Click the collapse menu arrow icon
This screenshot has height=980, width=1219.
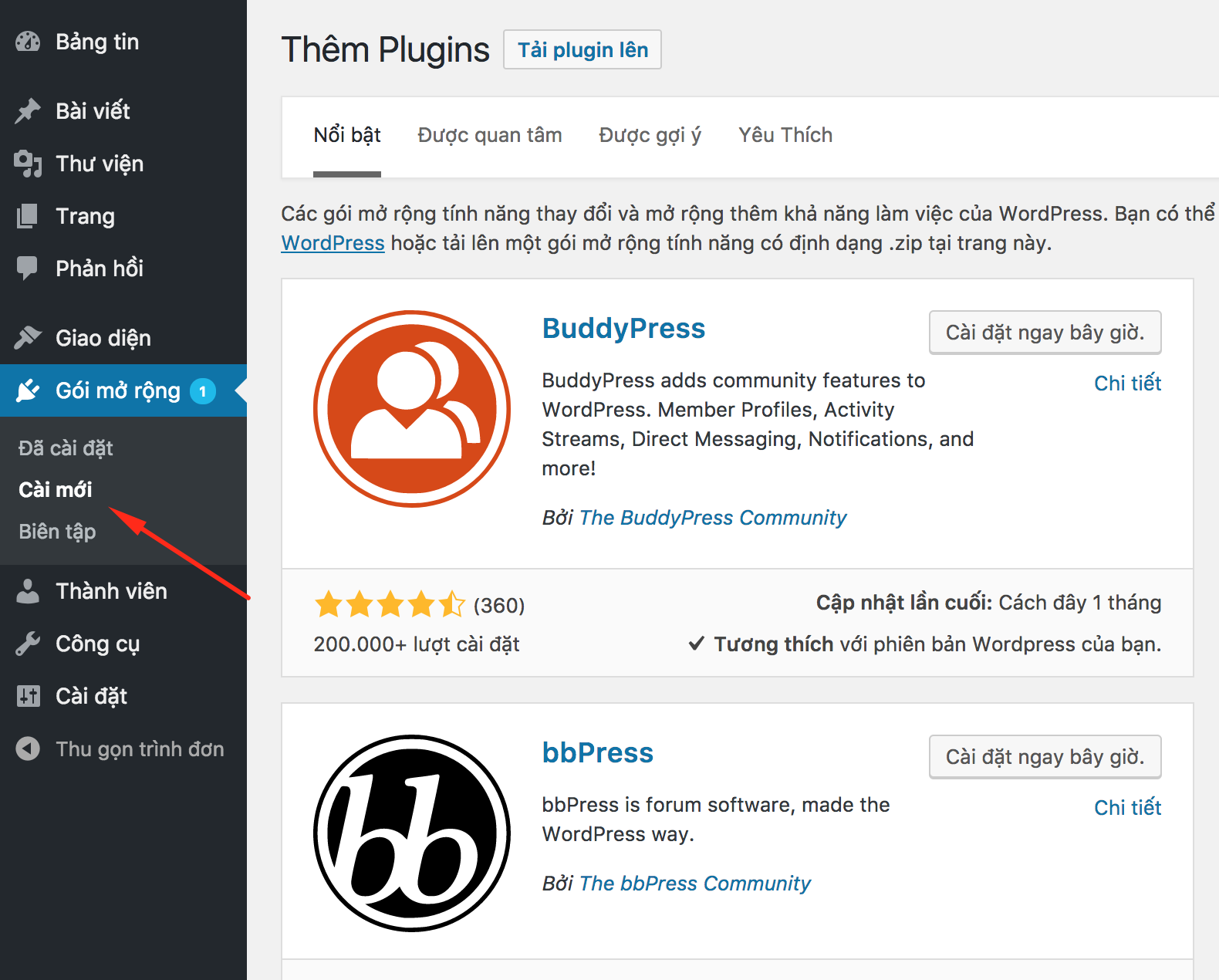[28, 749]
